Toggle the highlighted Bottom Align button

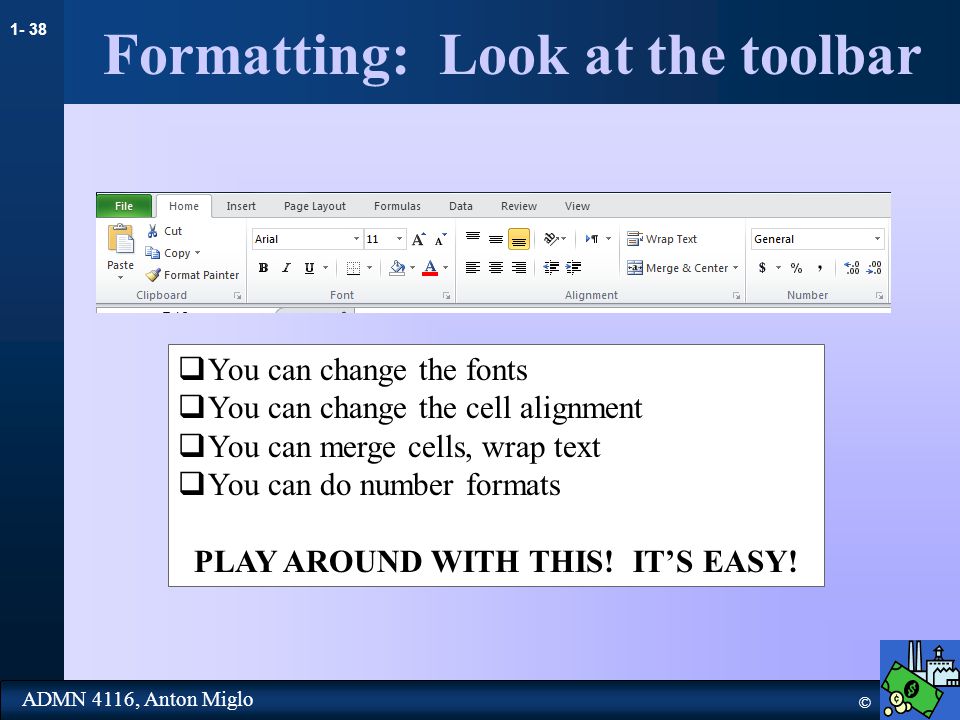(x=519, y=239)
